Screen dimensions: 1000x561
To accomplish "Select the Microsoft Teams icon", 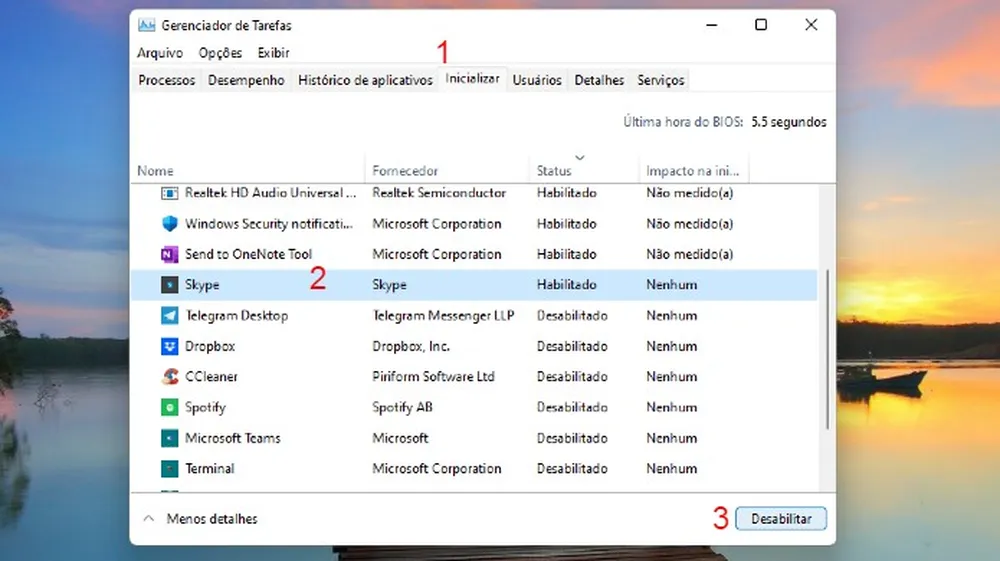I will (x=169, y=438).
